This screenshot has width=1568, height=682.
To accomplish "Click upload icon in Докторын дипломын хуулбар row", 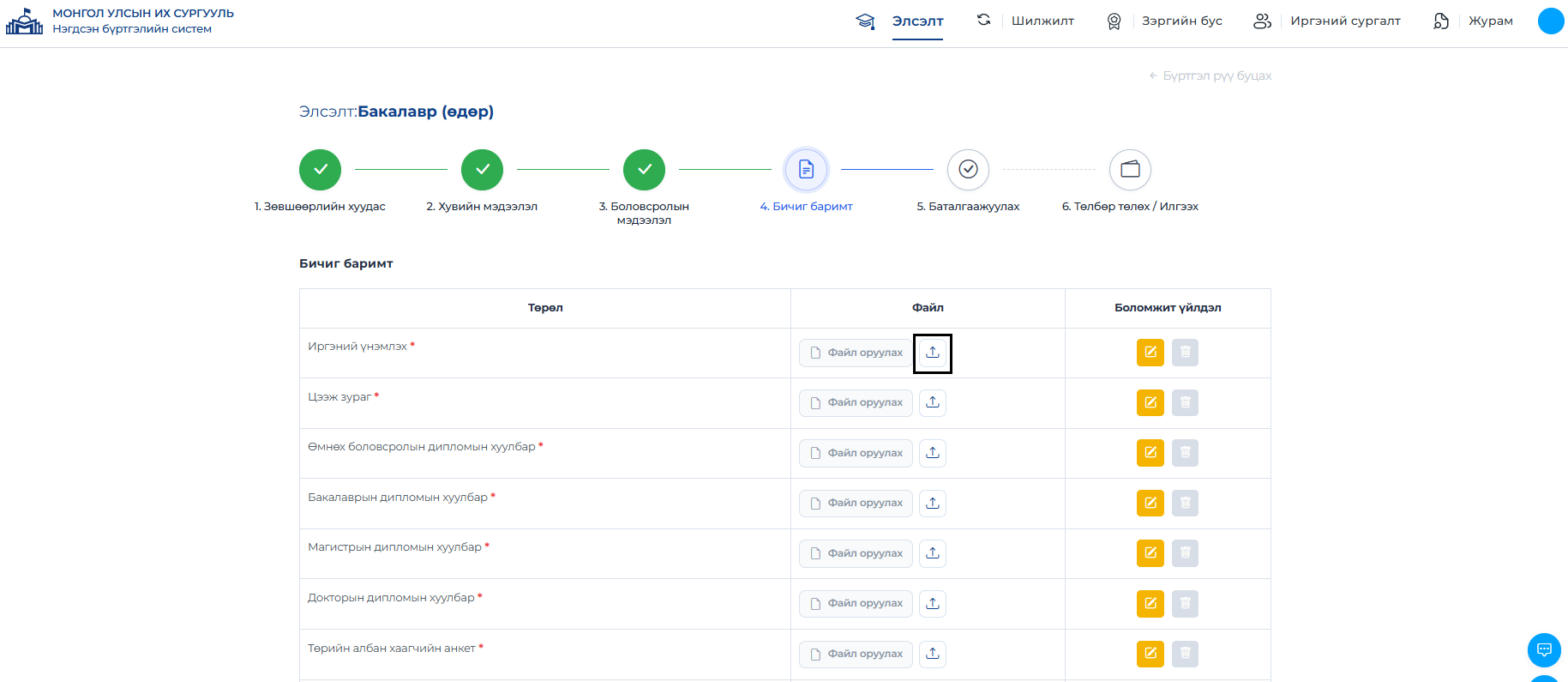I will (x=933, y=603).
